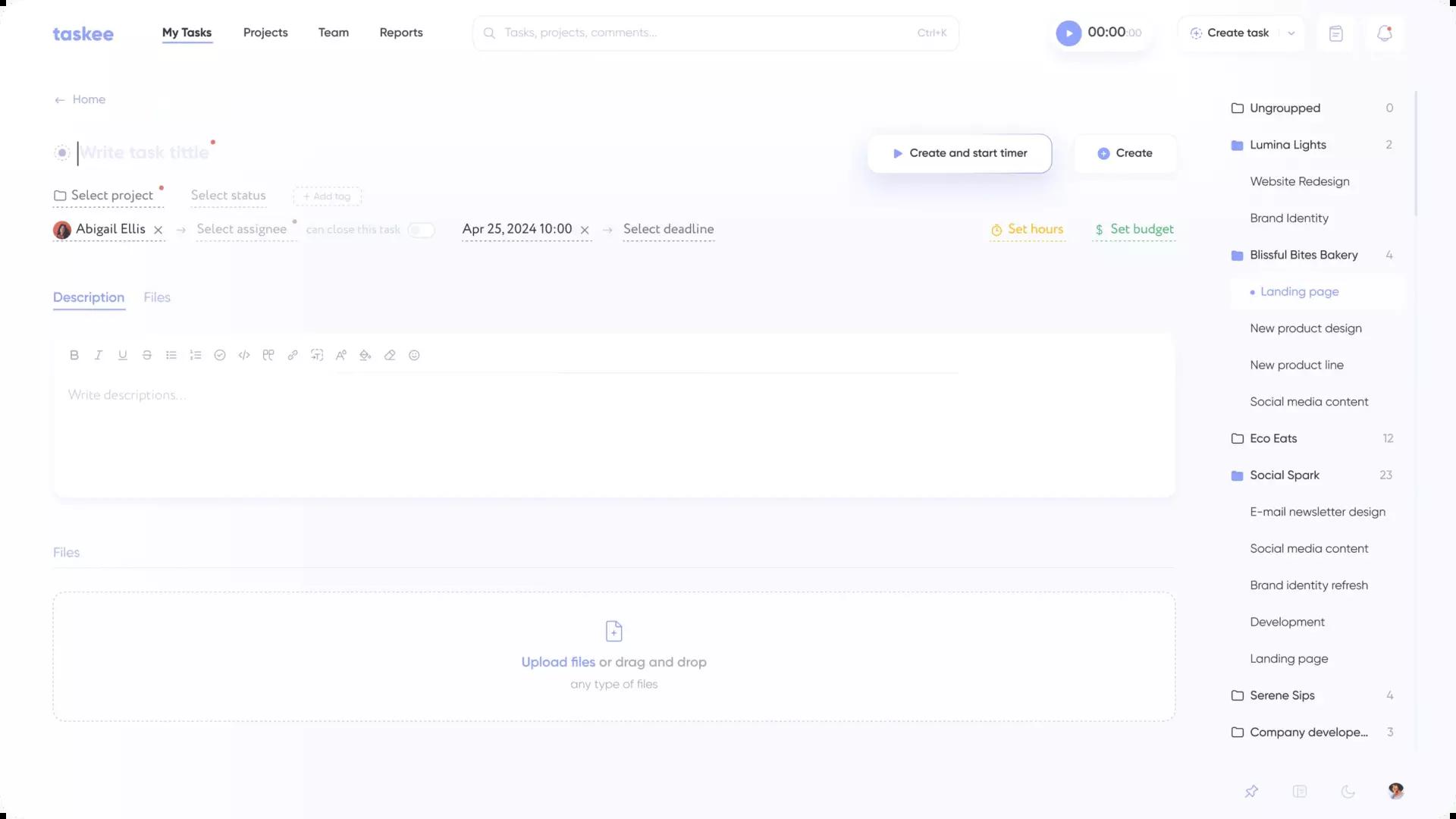
Task: Open emoji picker in editor toolbar
Action: tap(414, 355)
